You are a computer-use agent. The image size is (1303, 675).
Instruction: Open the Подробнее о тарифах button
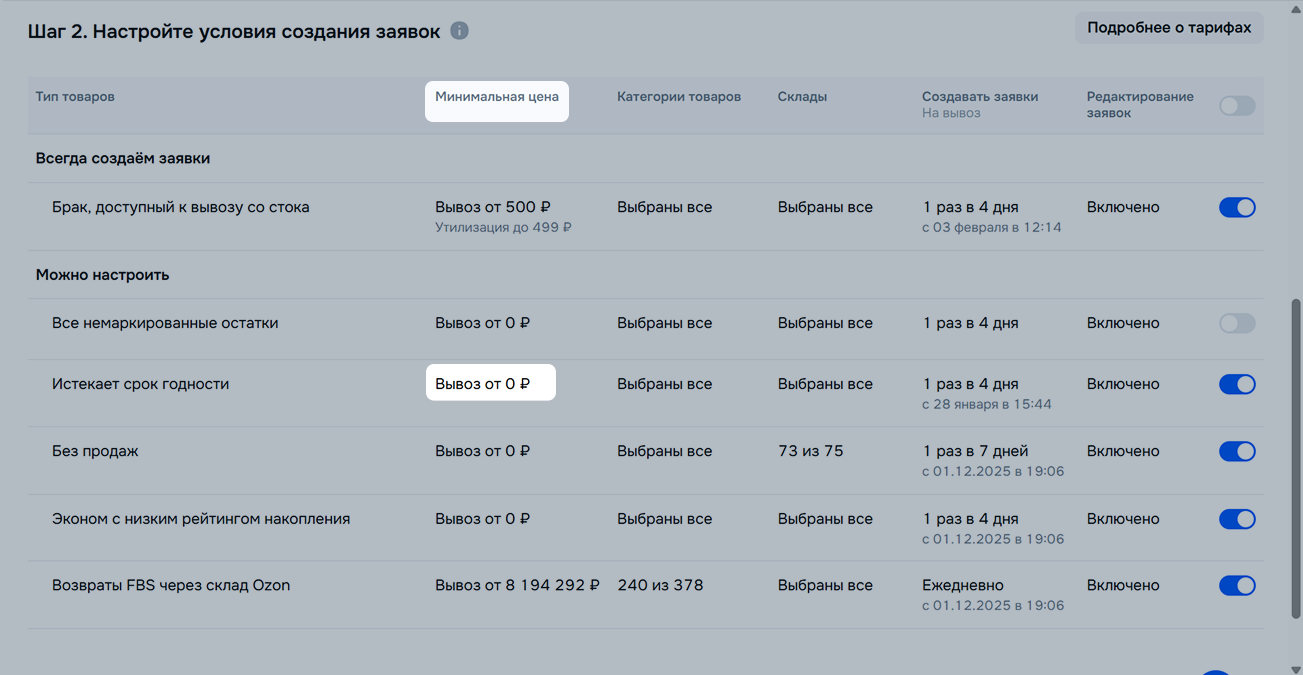pos(1168,28)
